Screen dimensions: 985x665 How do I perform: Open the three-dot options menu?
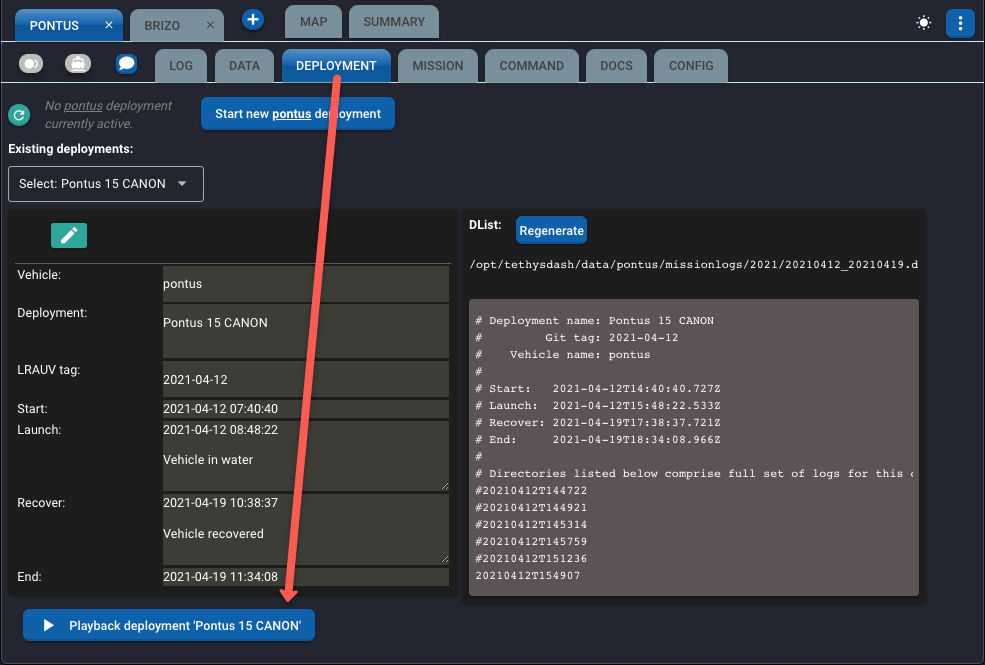click(960, 23)
